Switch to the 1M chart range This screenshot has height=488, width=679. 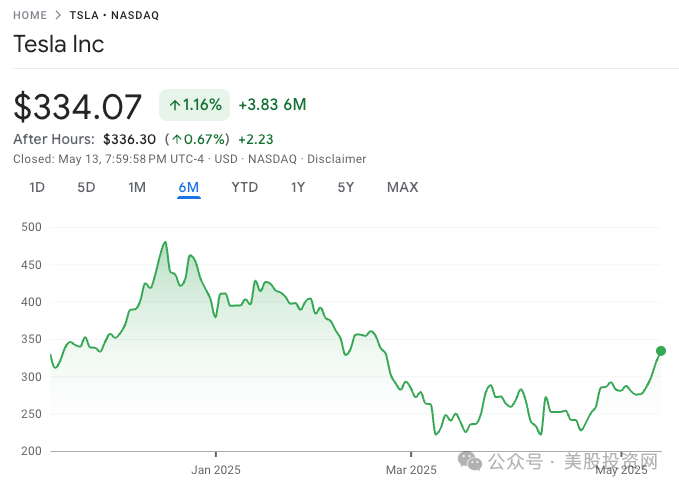point(137,187)
